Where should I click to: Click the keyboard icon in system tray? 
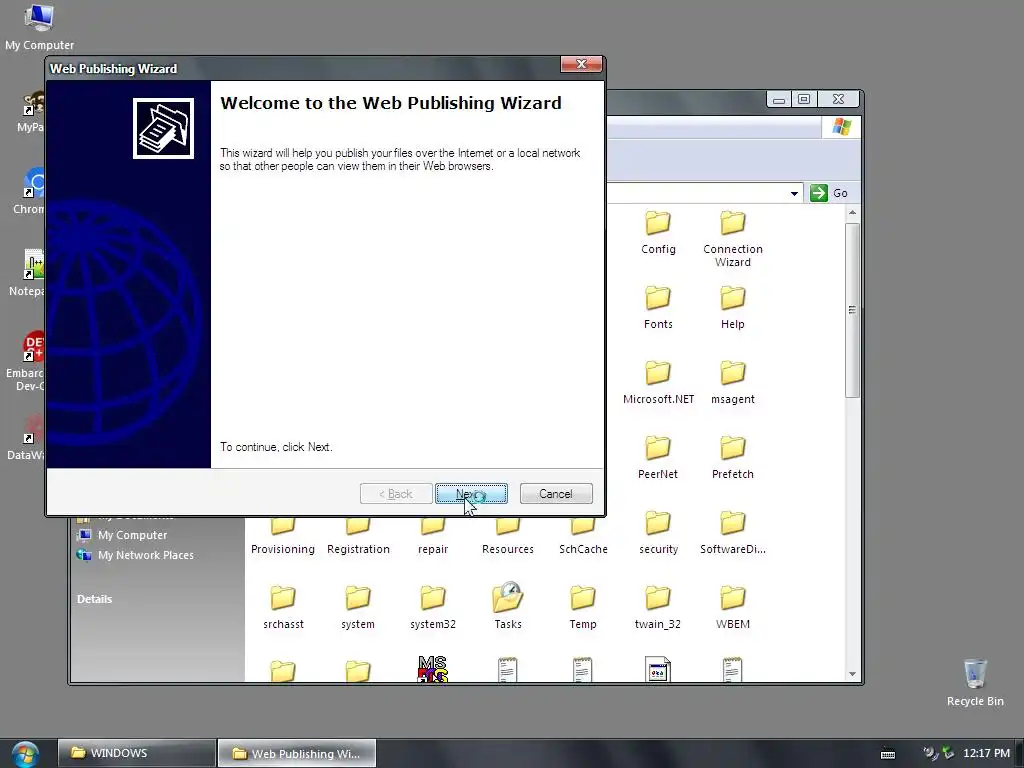888,754
